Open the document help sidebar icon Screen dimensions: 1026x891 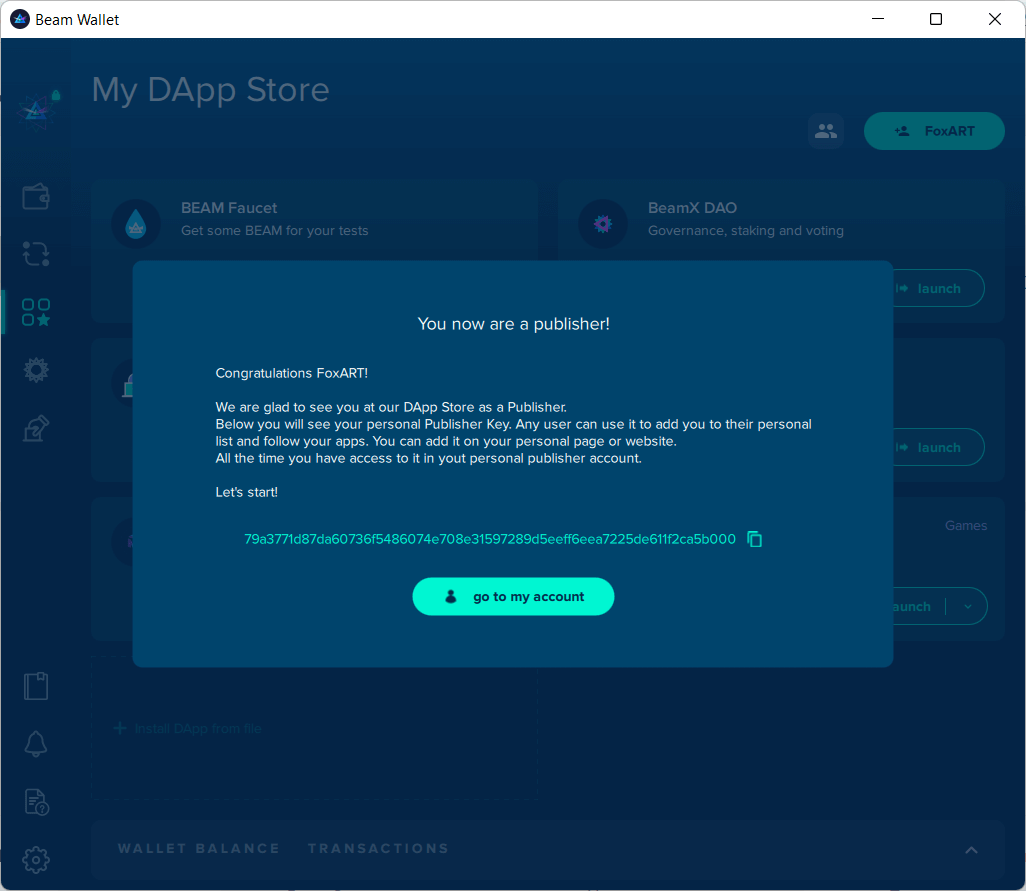(36, 801)
